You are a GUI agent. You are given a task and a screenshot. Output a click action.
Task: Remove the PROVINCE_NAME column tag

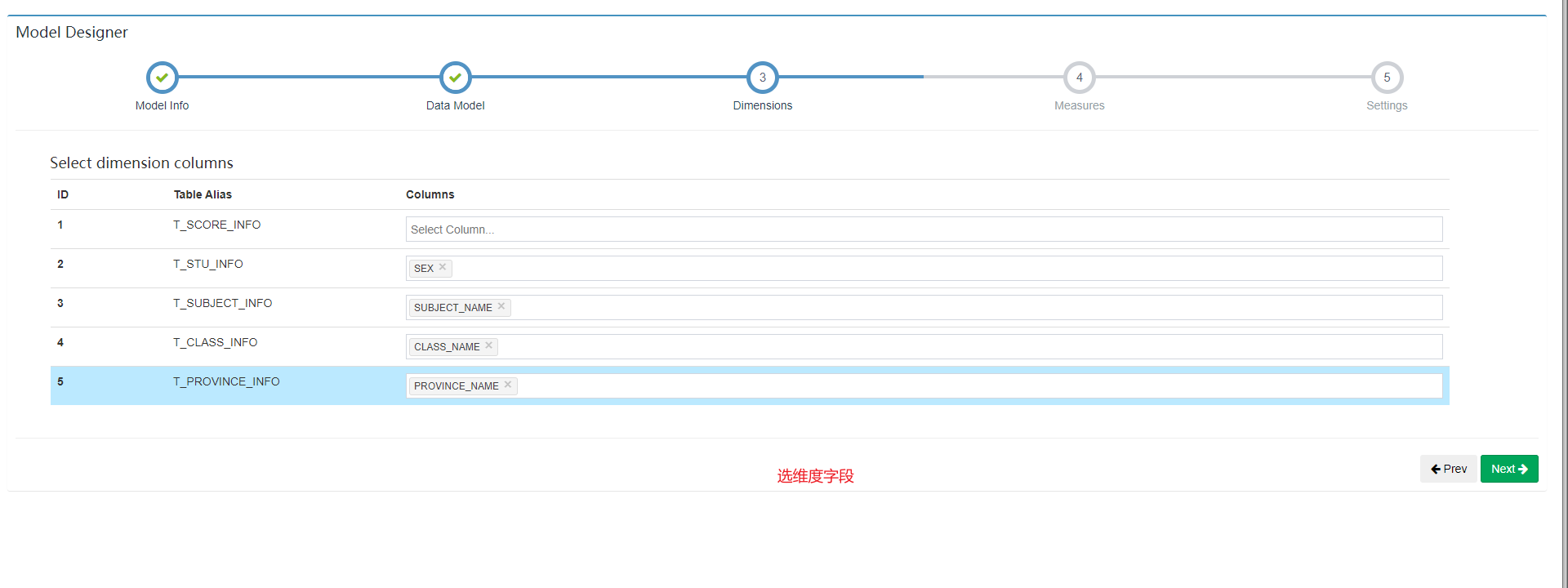[508, 385]
